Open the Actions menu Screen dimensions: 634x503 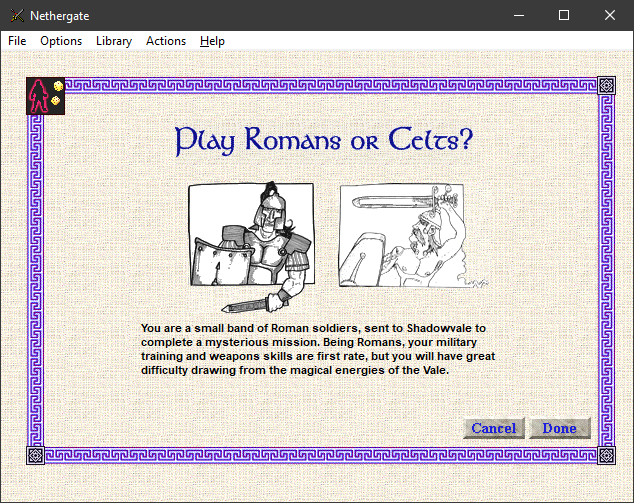tap(166, 41)
